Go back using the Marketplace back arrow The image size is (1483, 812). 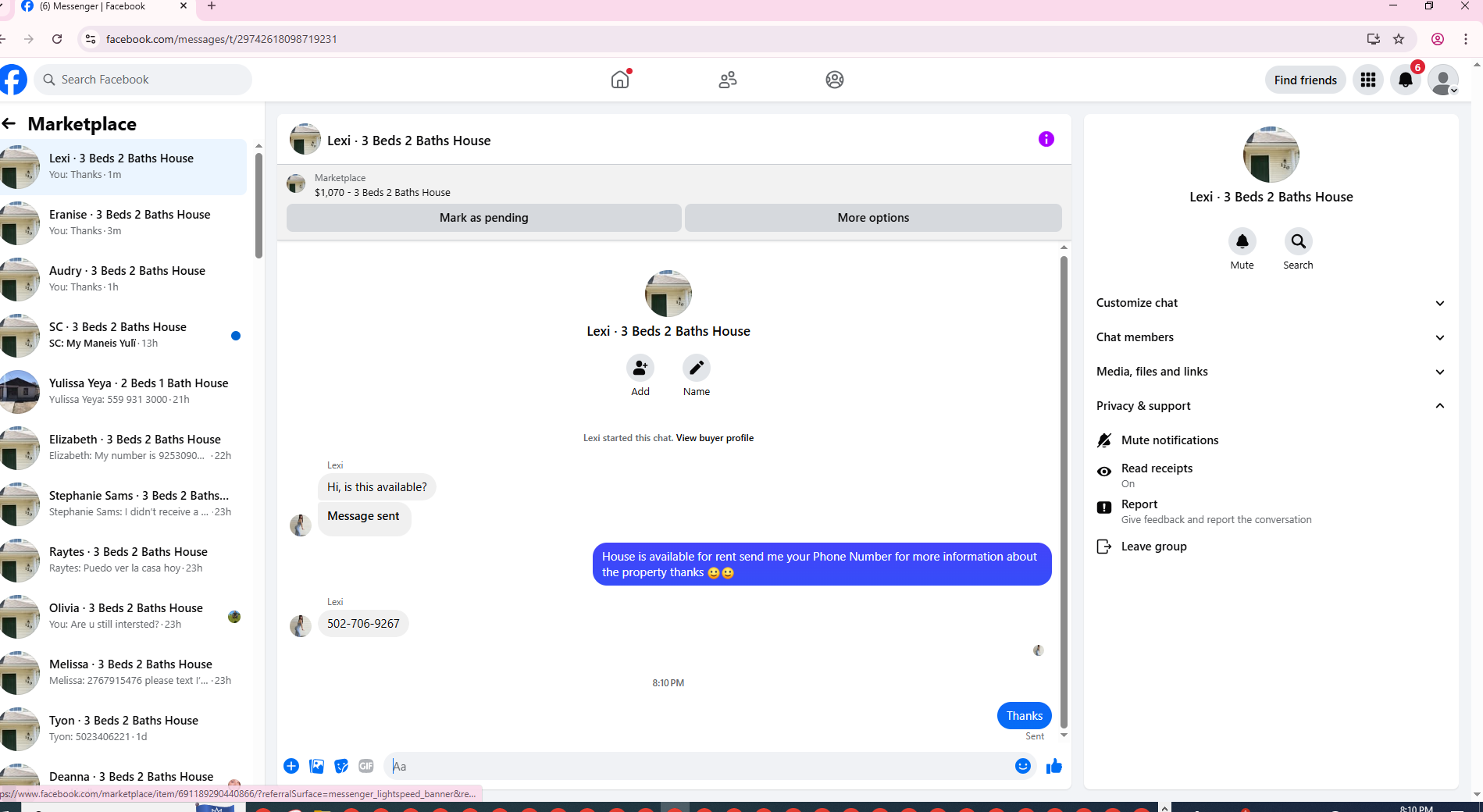point(9,123)
